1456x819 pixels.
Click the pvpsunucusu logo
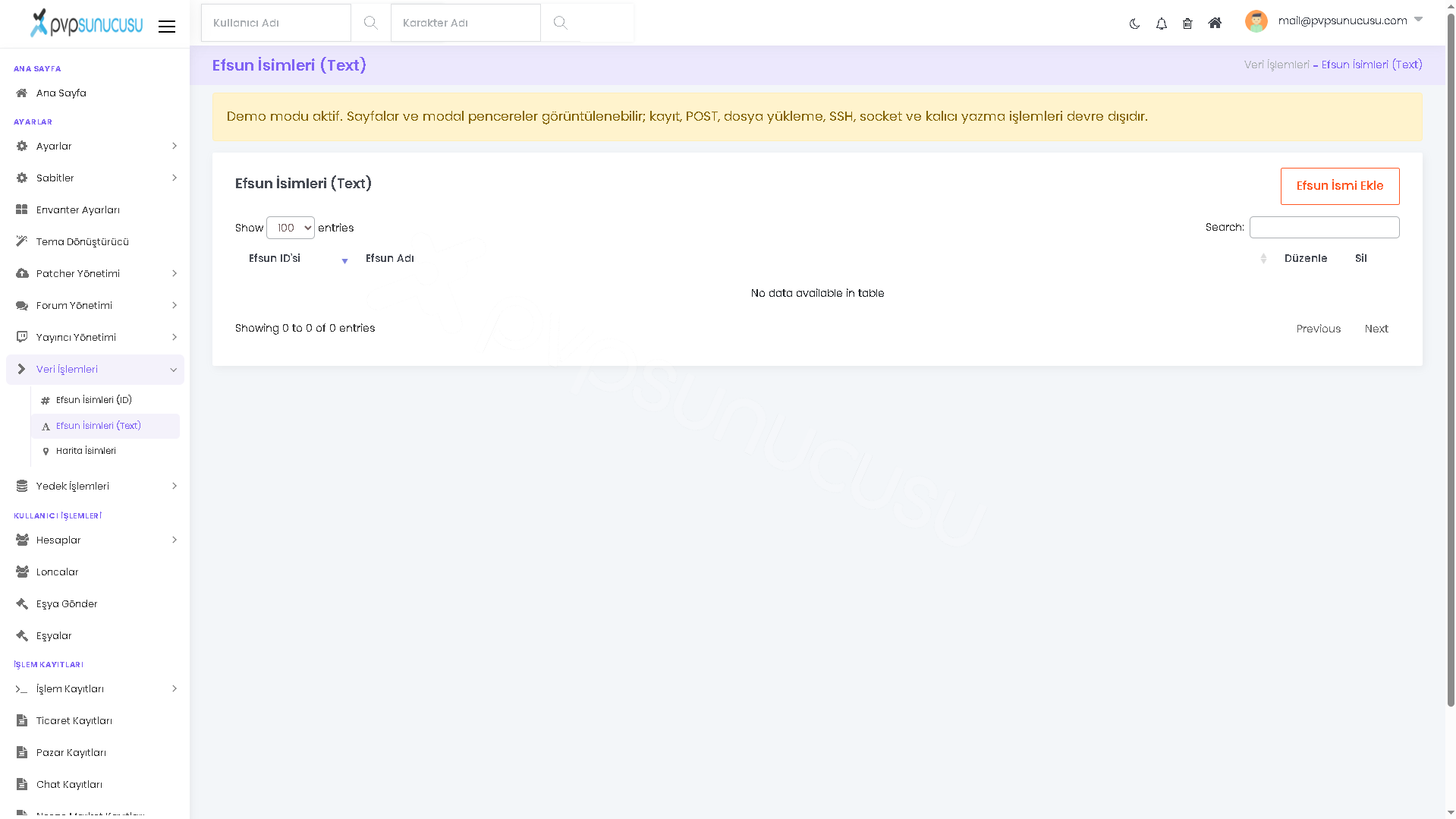(86, 24)
